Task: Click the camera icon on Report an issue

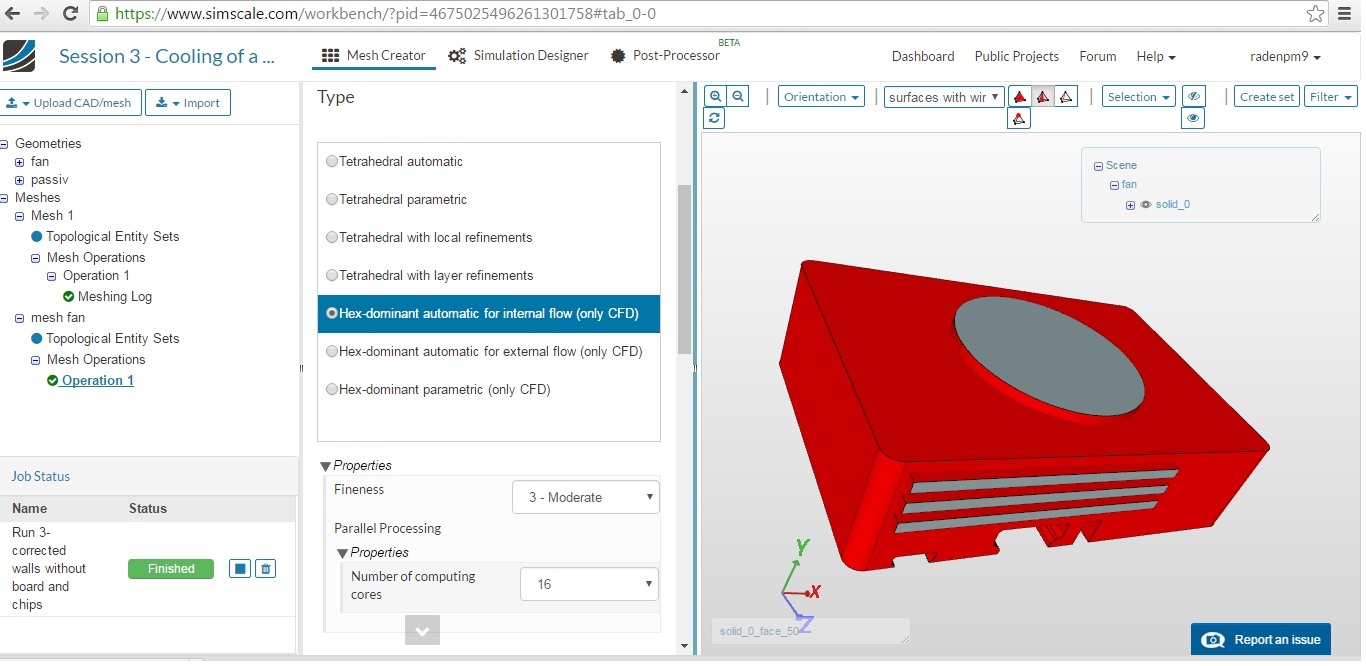Action: 1214,640
